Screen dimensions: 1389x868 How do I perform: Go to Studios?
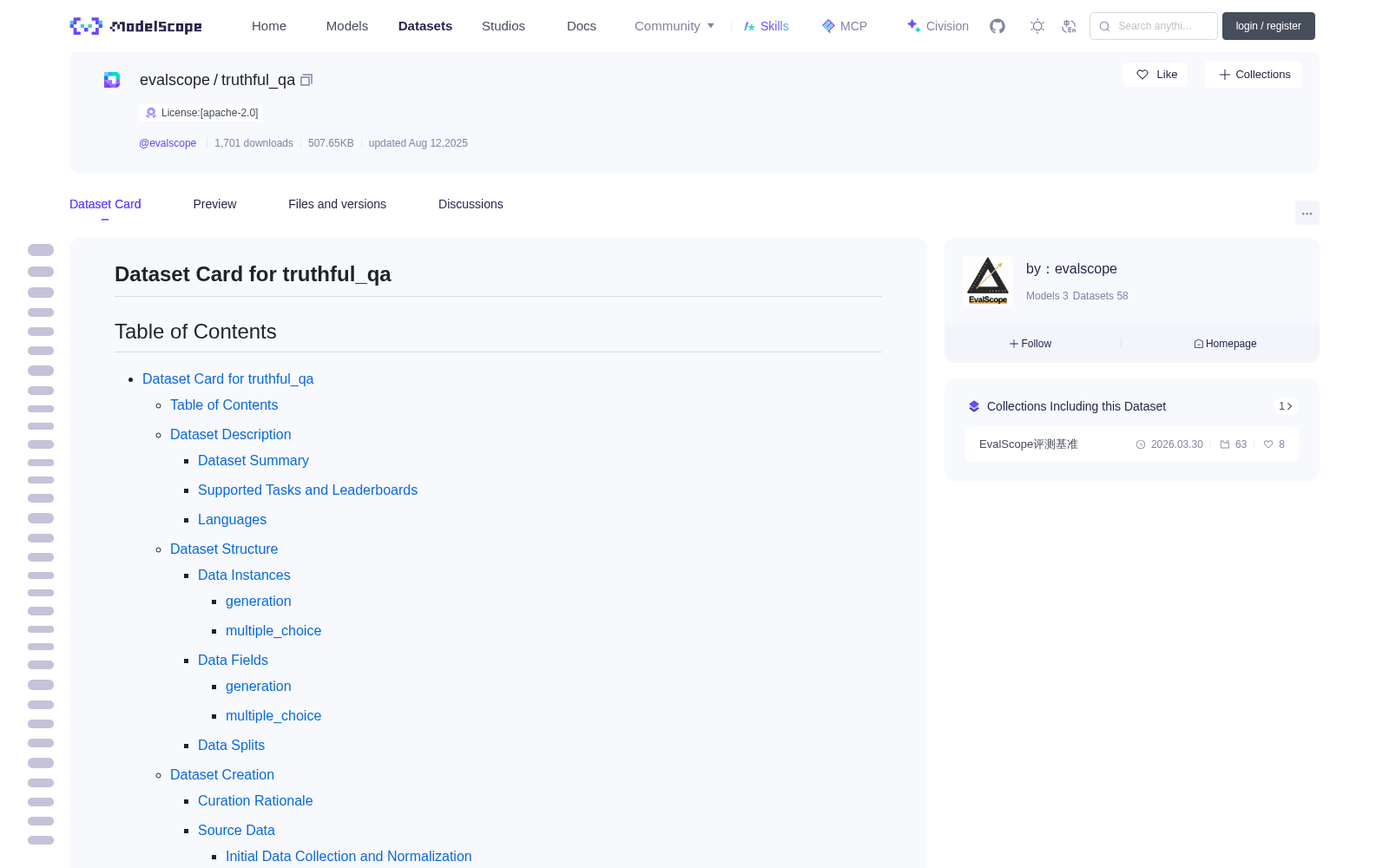pos(504,26)
